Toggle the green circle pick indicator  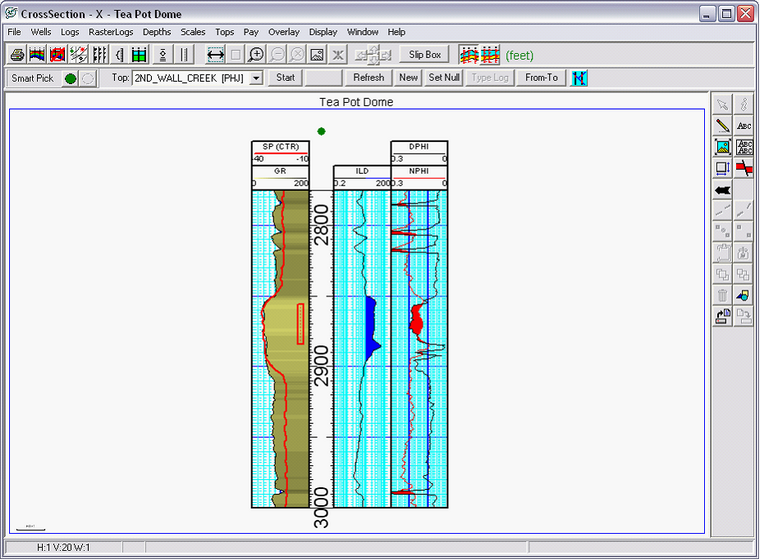tap(70, 77)
